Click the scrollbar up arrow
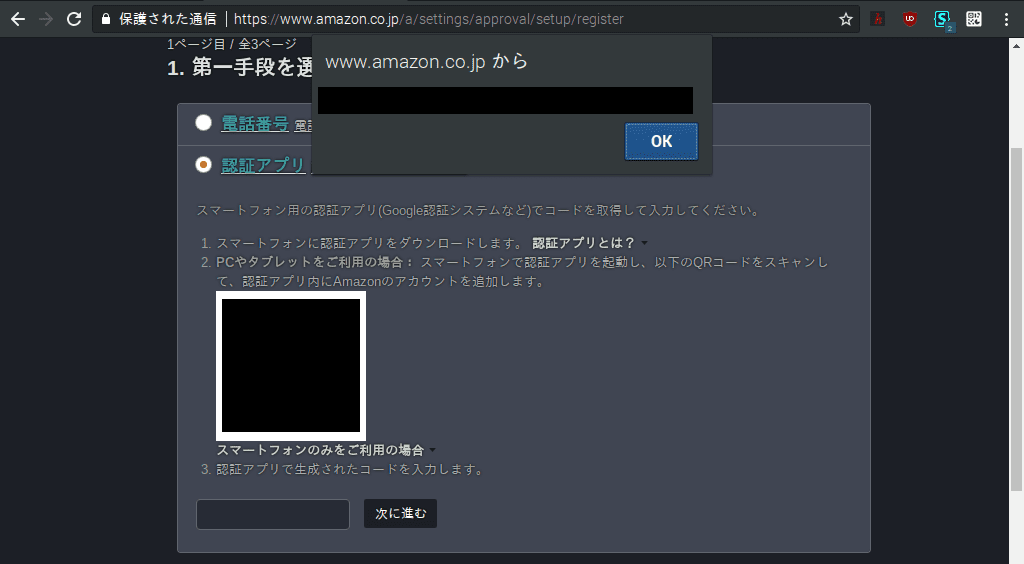The image size is (1024, 564). (x=1016, y=45)
